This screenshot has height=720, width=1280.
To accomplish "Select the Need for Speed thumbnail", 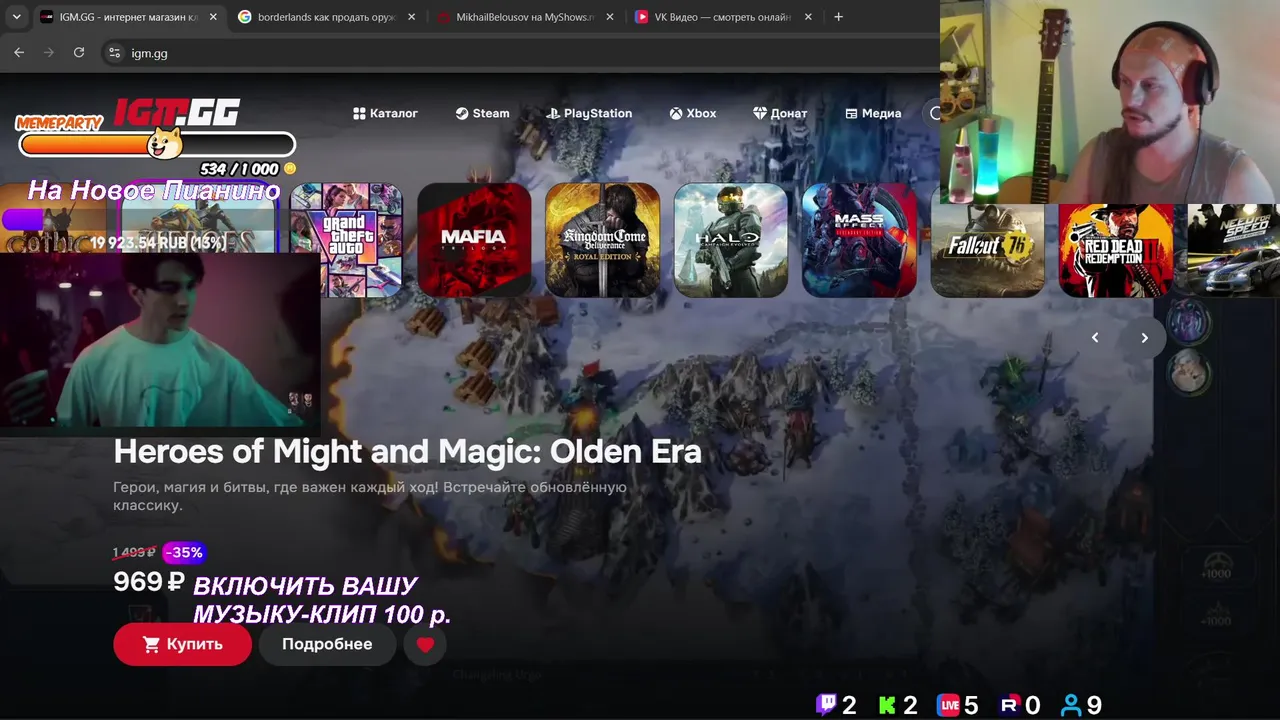I will pos(1234,250).
